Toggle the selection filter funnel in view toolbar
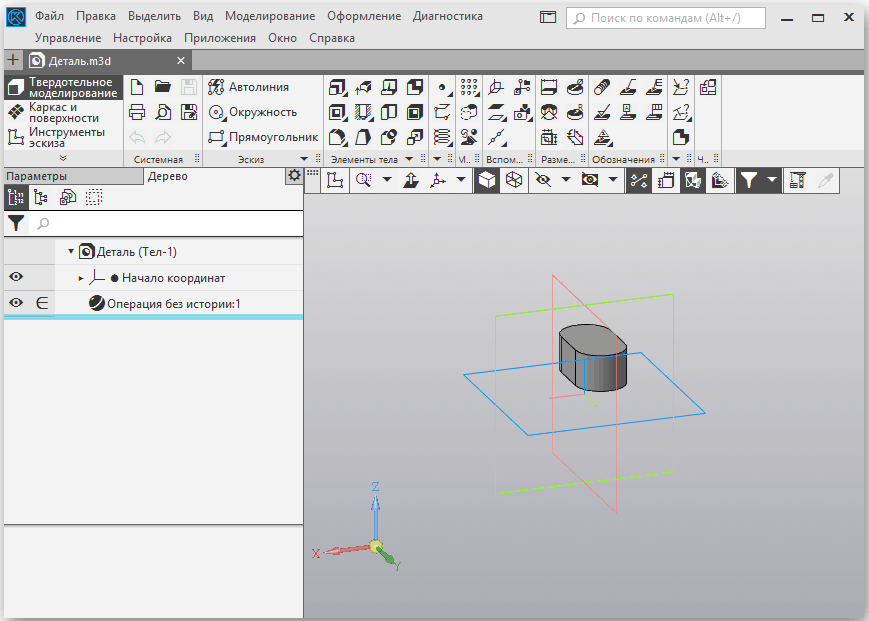The image size is (869, 621). pyautogui.click(x=749, y=181)
